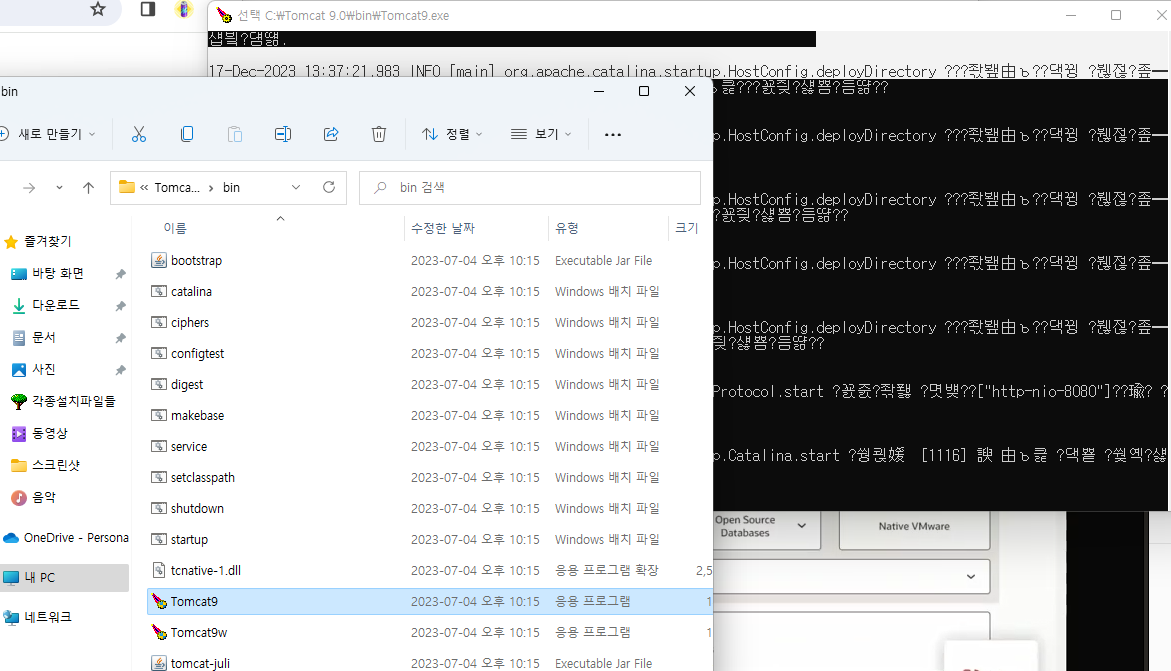Image resolution: width=1171 pixels, height=671 pixels.
Task: Sort by 유형 column header
Action: (567, 228)
